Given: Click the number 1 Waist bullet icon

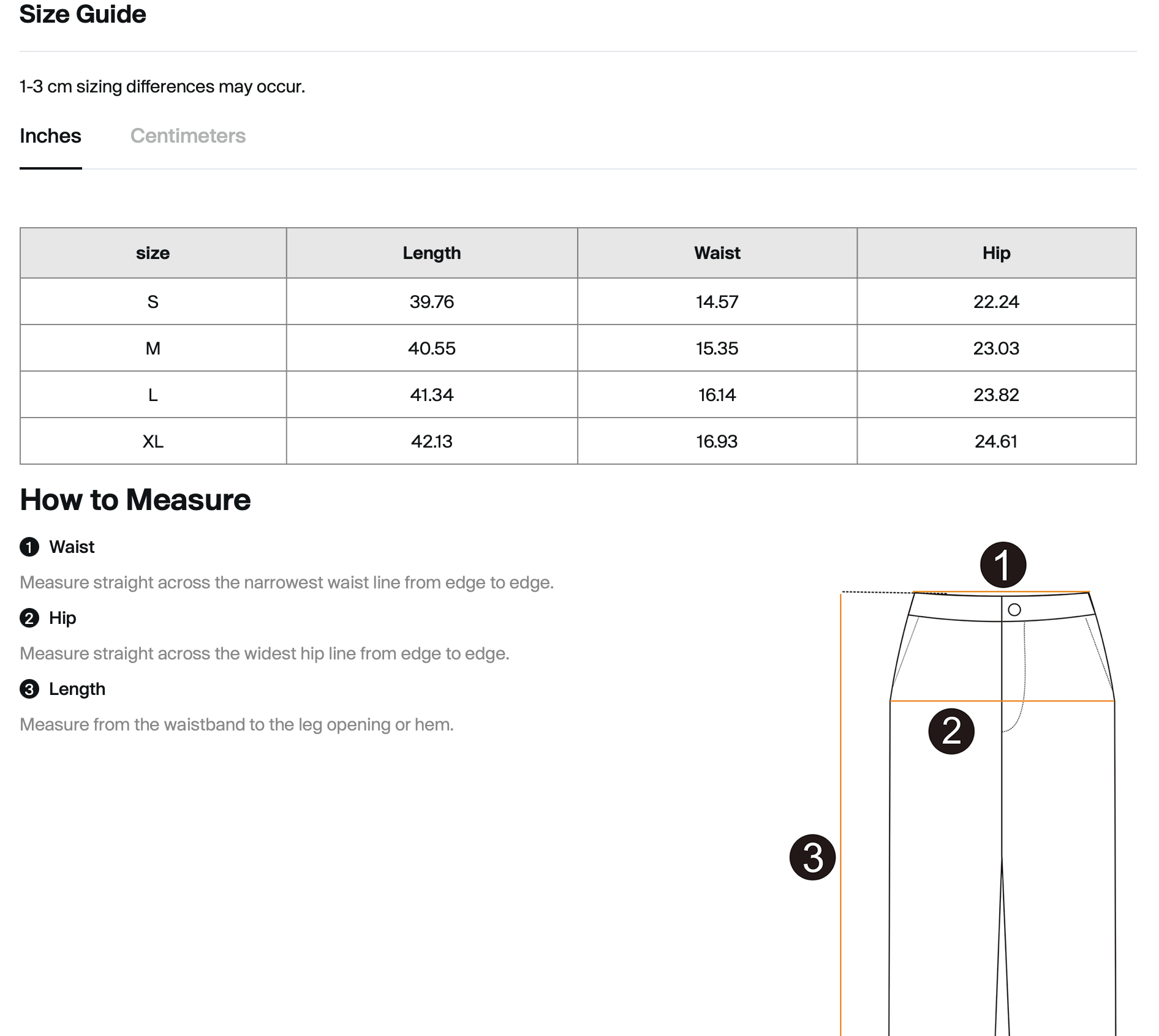Looking at the screenshot, I should [29, 547].
